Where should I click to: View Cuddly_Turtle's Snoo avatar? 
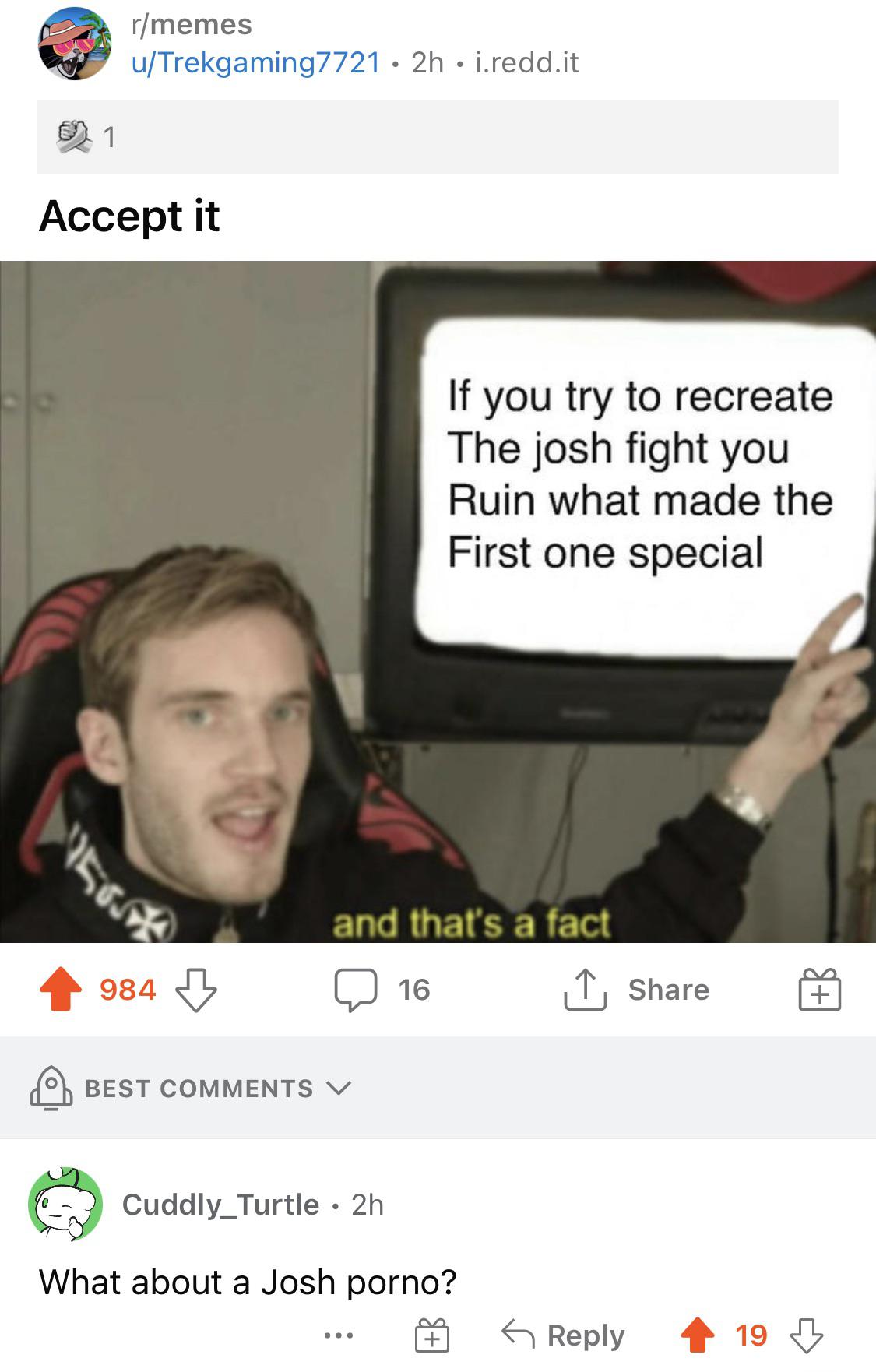(65, 1203)
